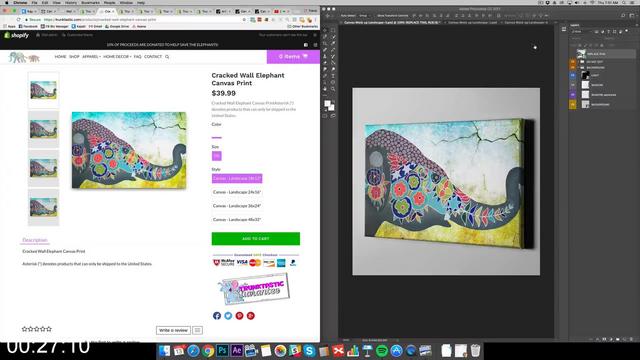The width and height of the screenshot is (640, 360).
Task: Open the APPAREL dropdown menu
Action: 91,57
